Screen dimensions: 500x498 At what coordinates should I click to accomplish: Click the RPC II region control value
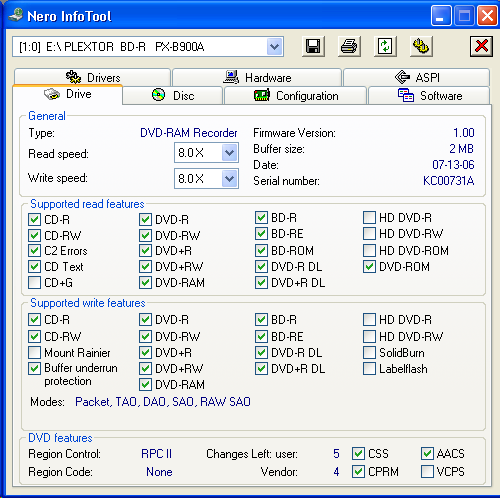(x=156, y=454)
